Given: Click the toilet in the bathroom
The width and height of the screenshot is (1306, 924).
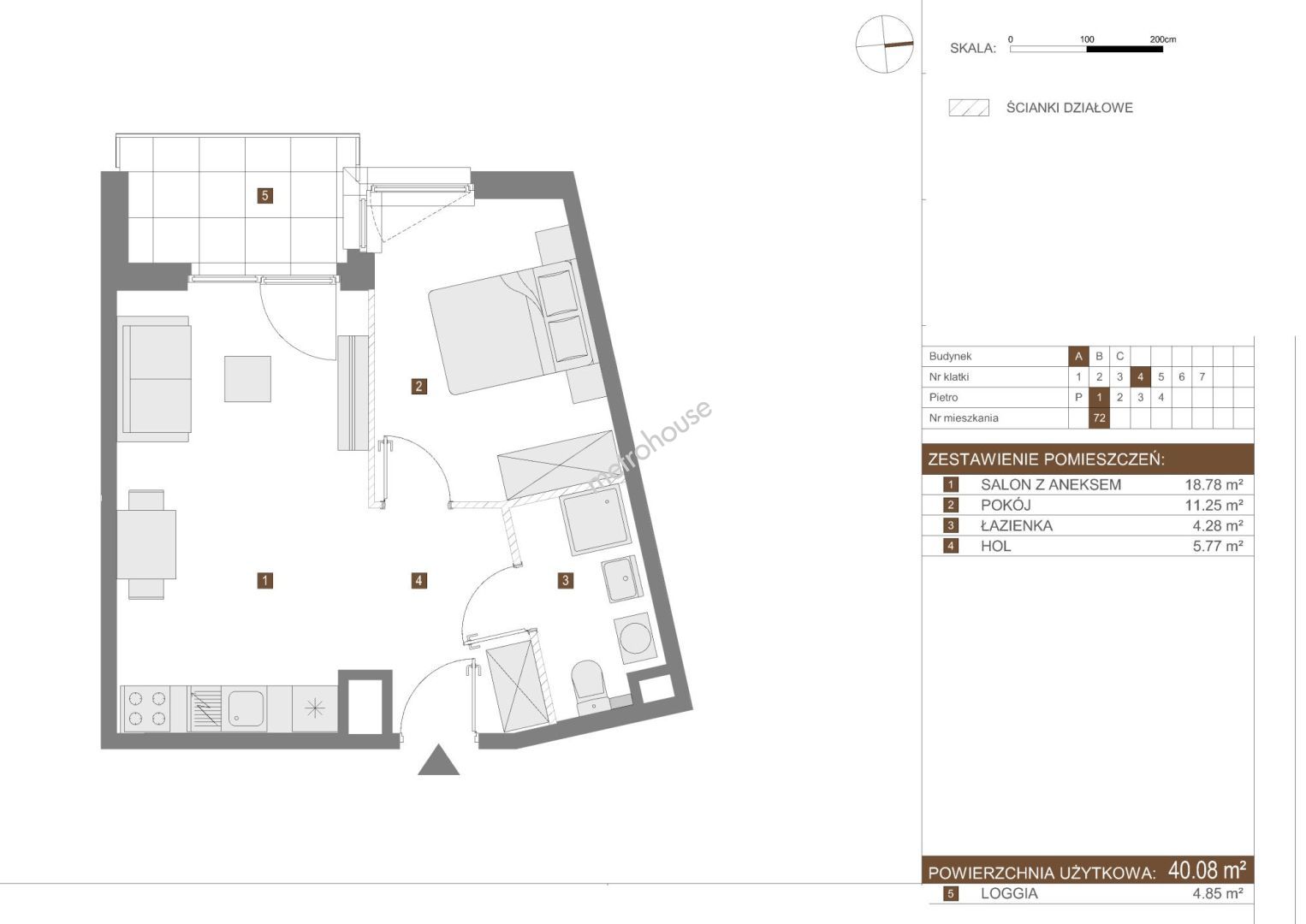Looking at the screenshot, I should [x=589, y=684].
